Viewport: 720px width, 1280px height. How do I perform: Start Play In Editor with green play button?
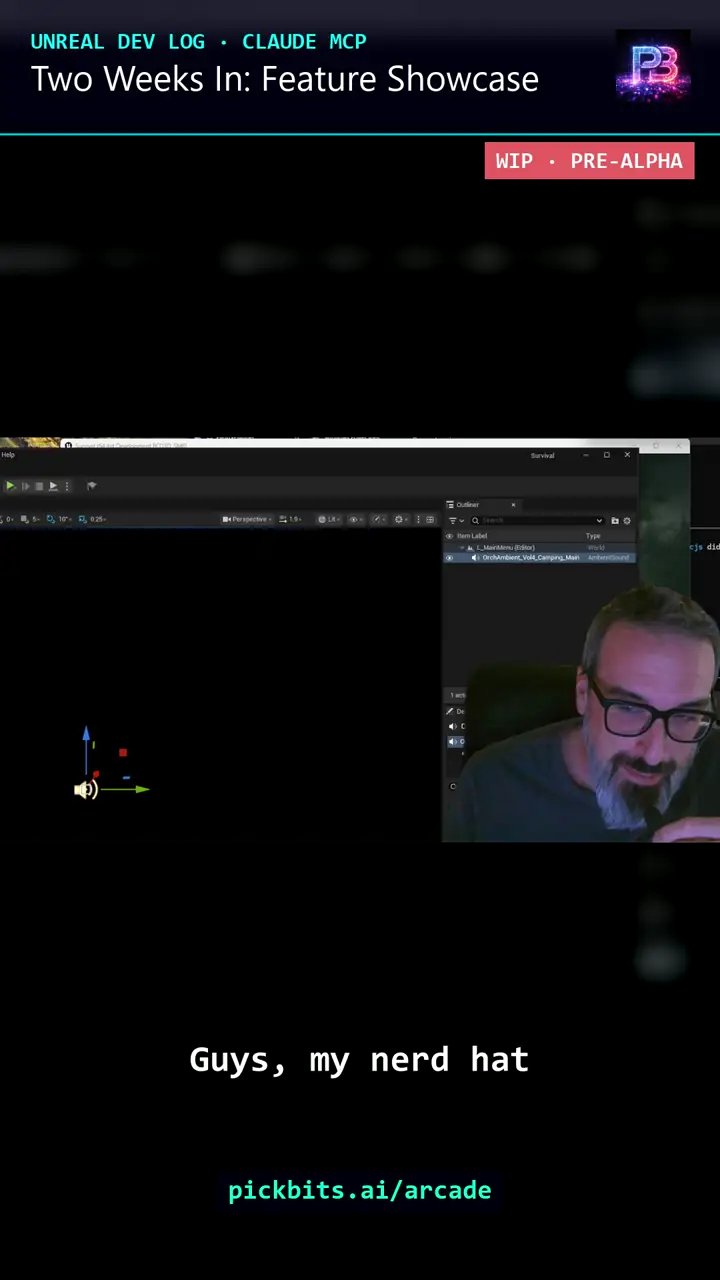(11, 486)
